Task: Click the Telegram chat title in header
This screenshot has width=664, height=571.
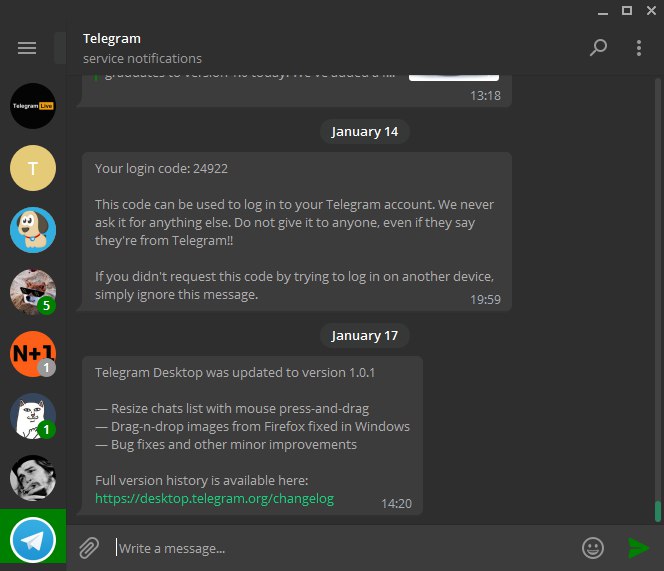Action: (112, 39)
